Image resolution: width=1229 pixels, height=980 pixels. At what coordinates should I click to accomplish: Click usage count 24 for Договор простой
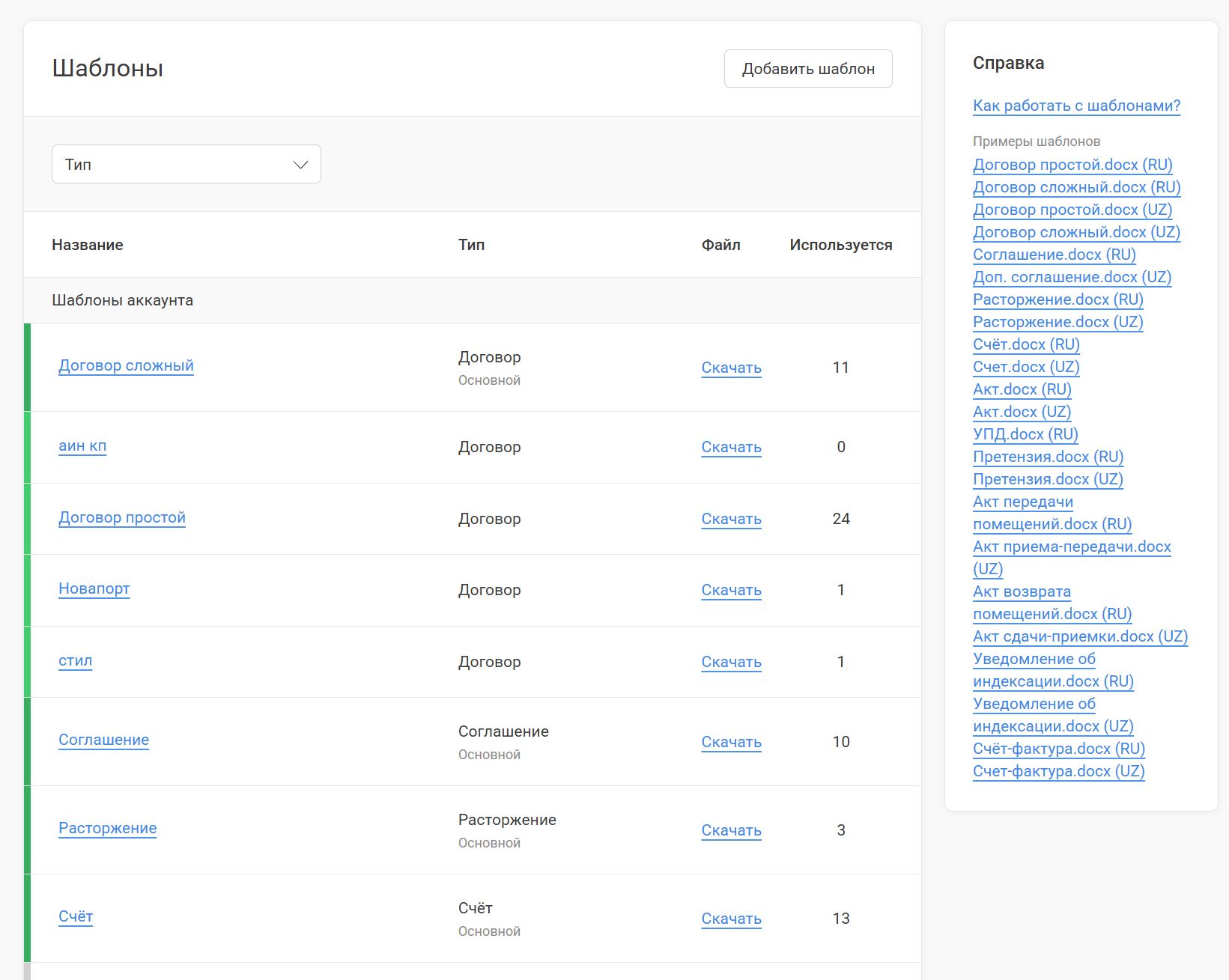tap(841, 519)
